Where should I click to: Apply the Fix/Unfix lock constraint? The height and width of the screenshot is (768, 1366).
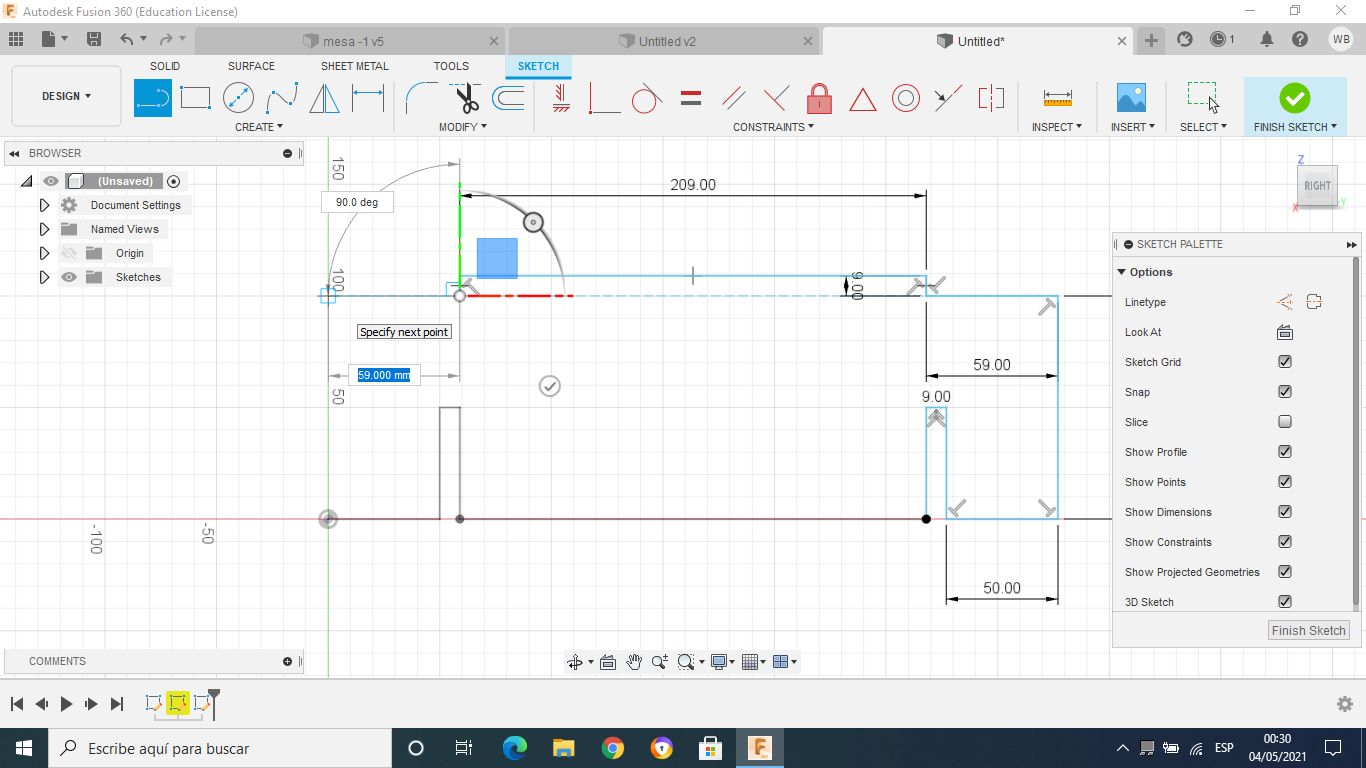(x=819, y=98)
